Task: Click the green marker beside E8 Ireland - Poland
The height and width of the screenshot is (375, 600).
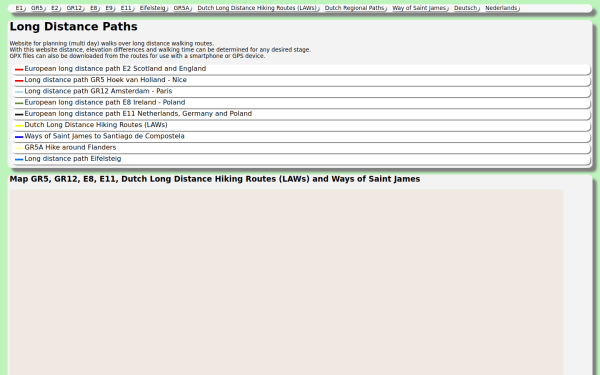Action: click(x=19, y=103)
